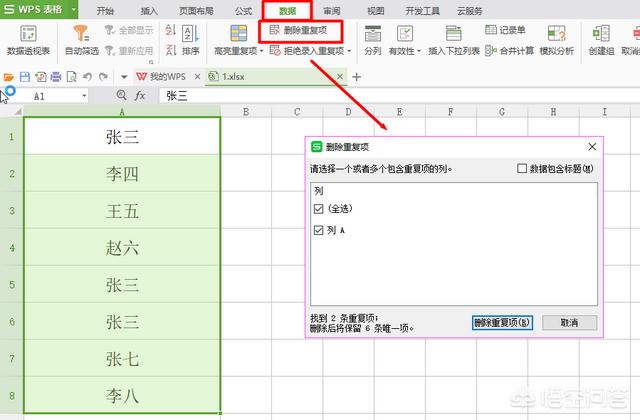Click 全部显示 show all button
640x420 pixels.
click(x=129, y=30)
